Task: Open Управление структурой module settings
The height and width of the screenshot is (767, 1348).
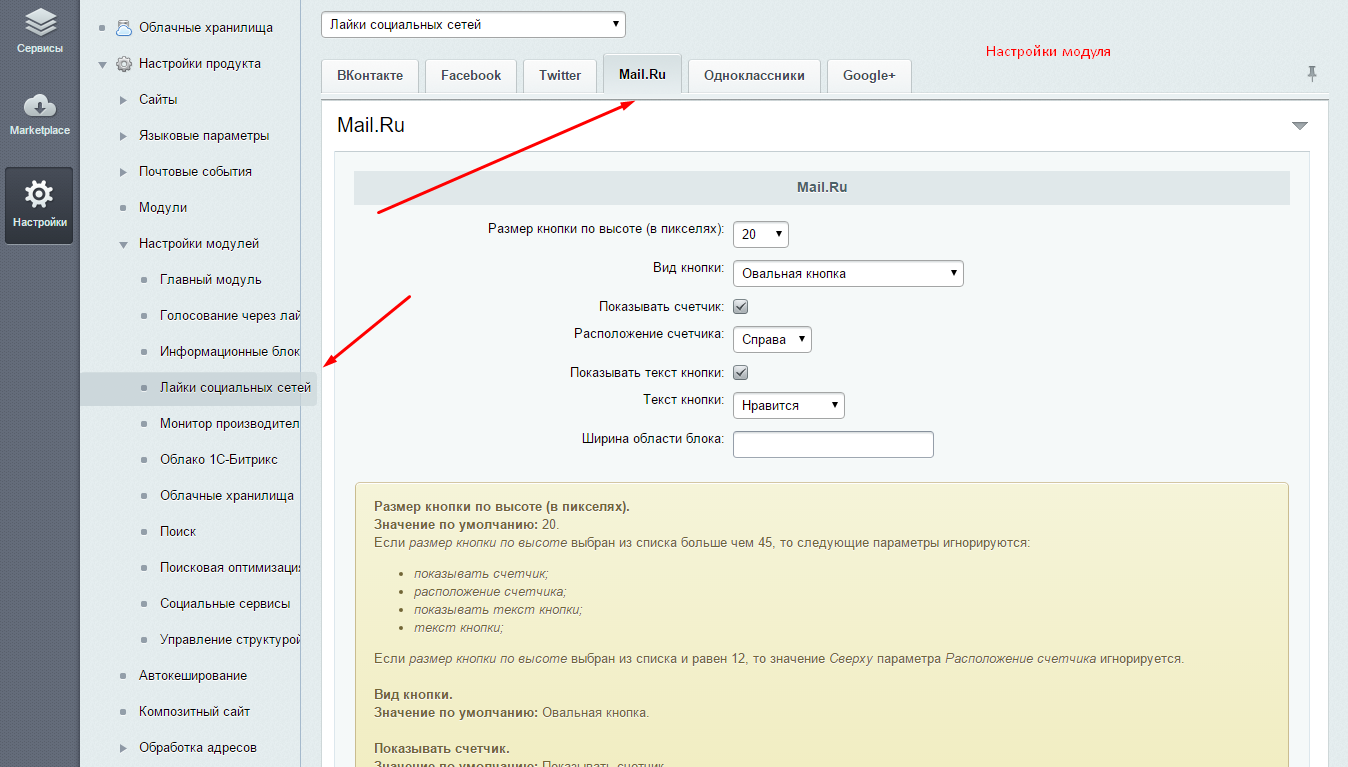Action: coord(230,639)
